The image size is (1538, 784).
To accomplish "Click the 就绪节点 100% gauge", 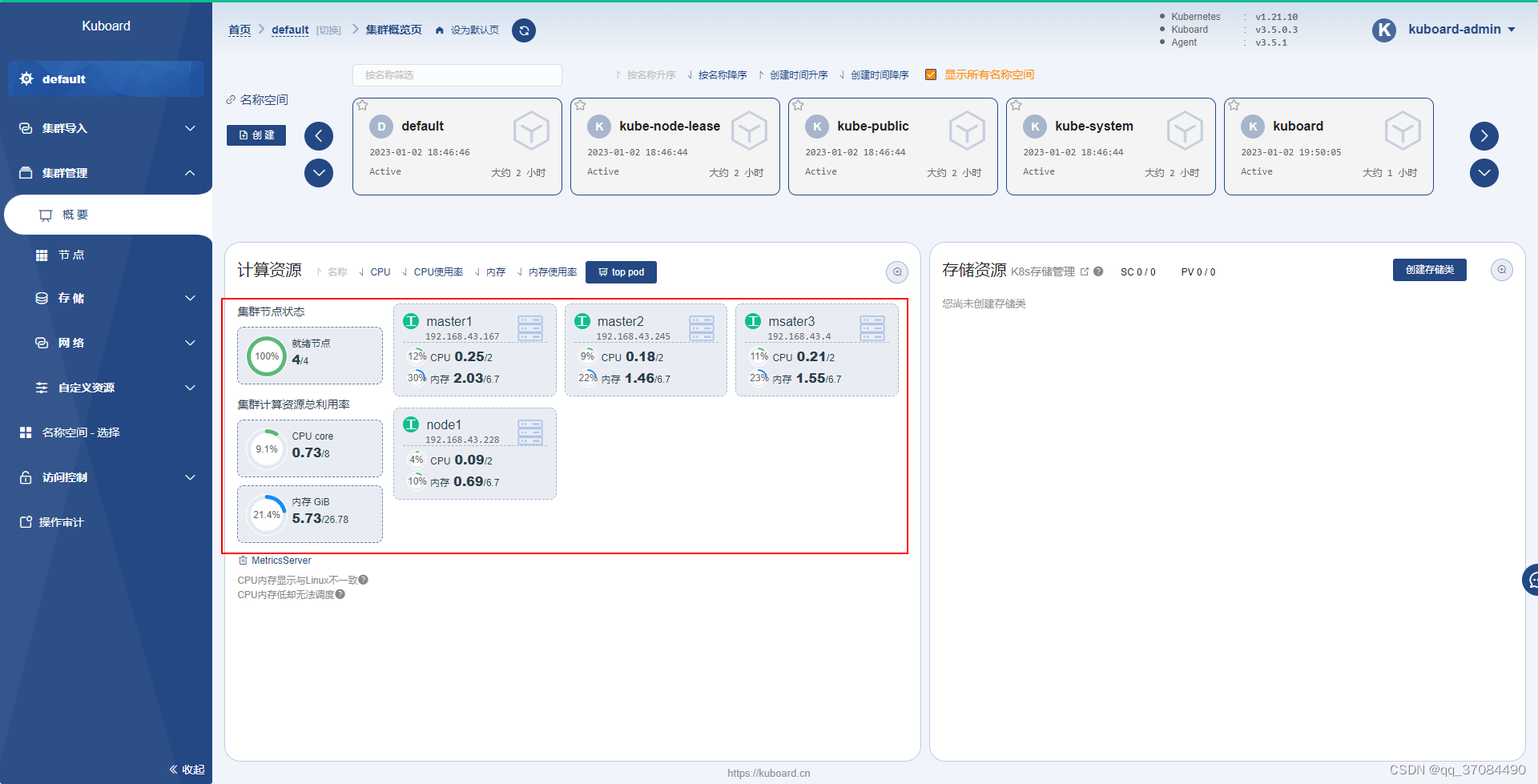I will pos(267,356).
